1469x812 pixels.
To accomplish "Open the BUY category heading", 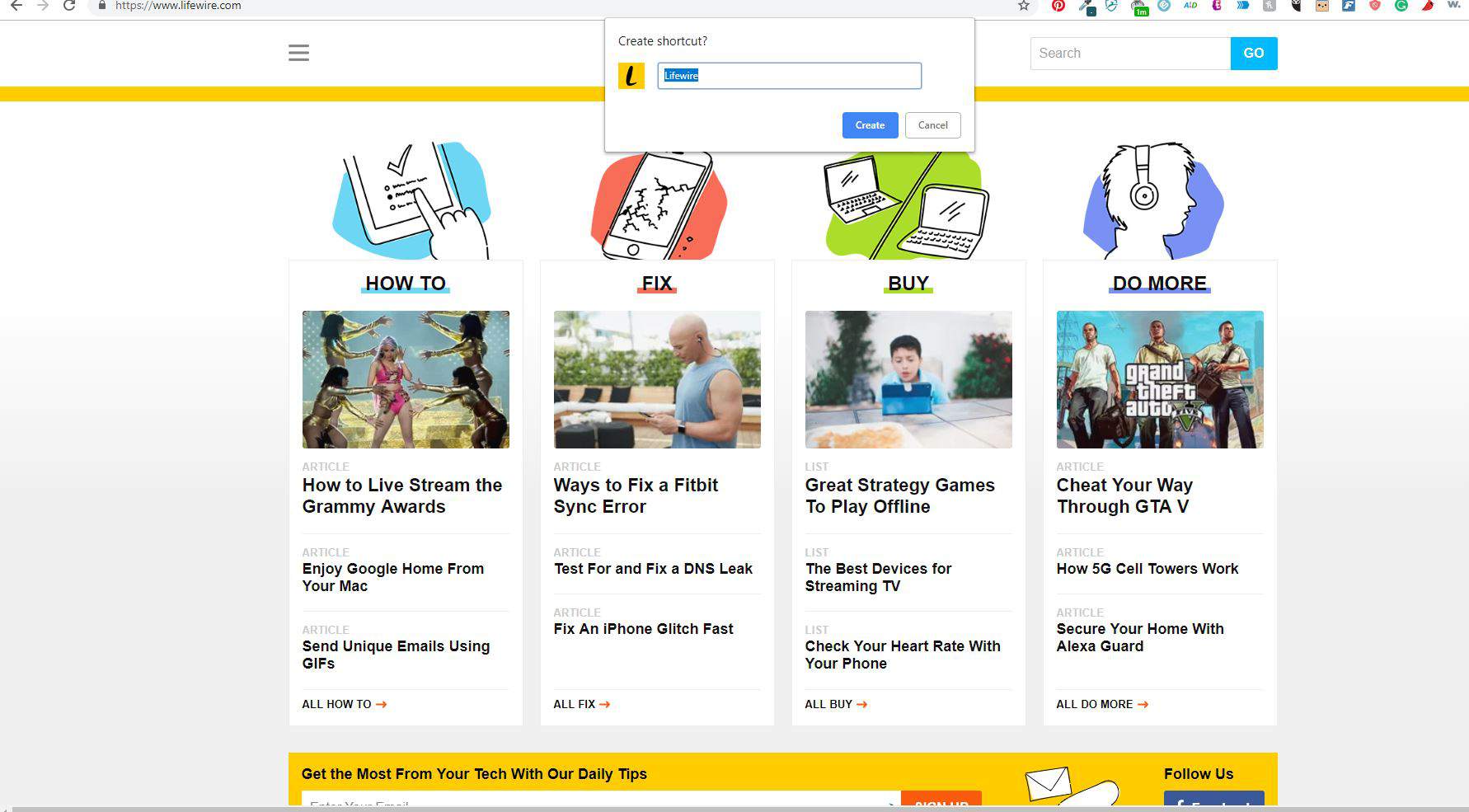I will point(908,284).
